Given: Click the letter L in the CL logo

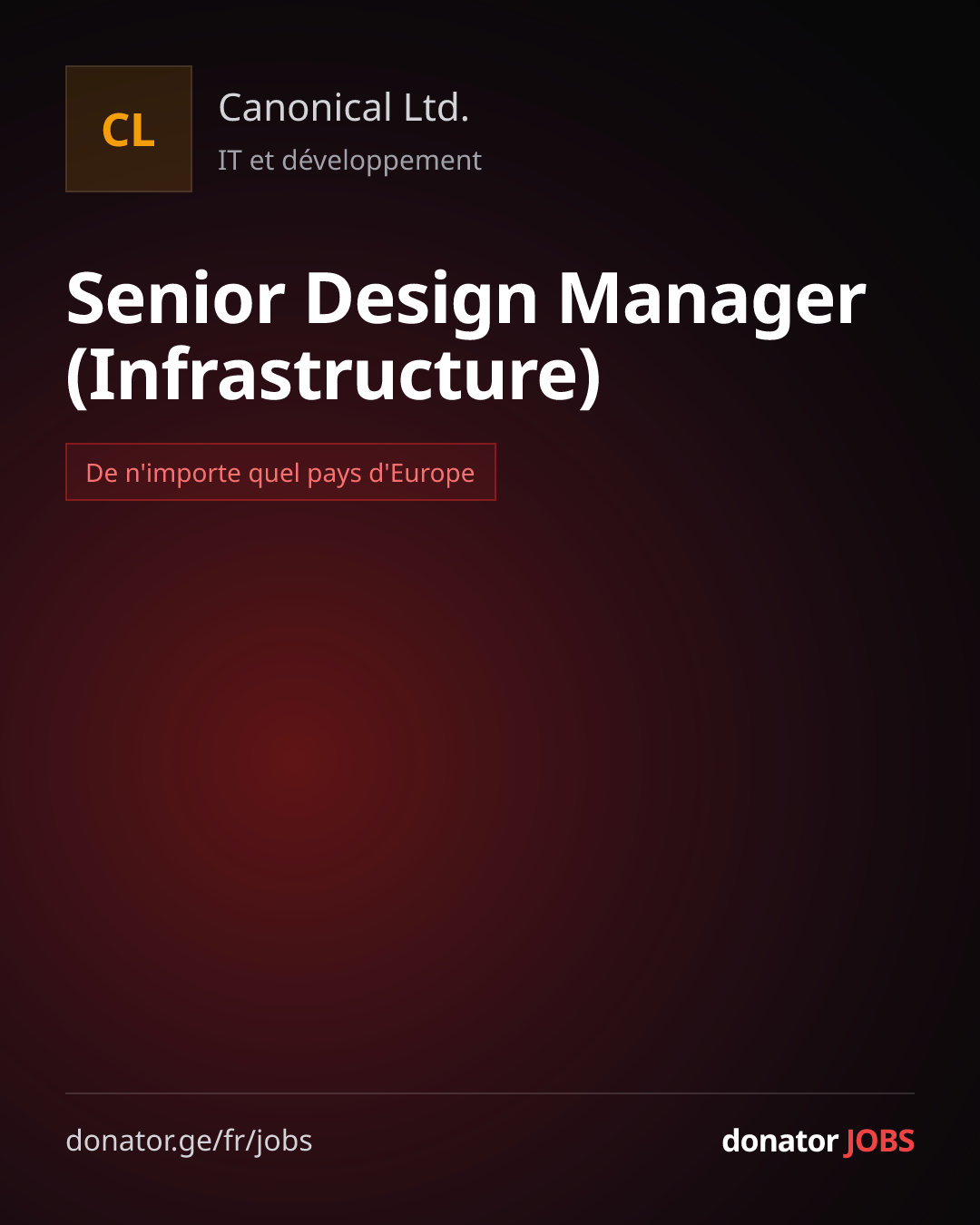Looking at the screenshot, I should 144,131.
